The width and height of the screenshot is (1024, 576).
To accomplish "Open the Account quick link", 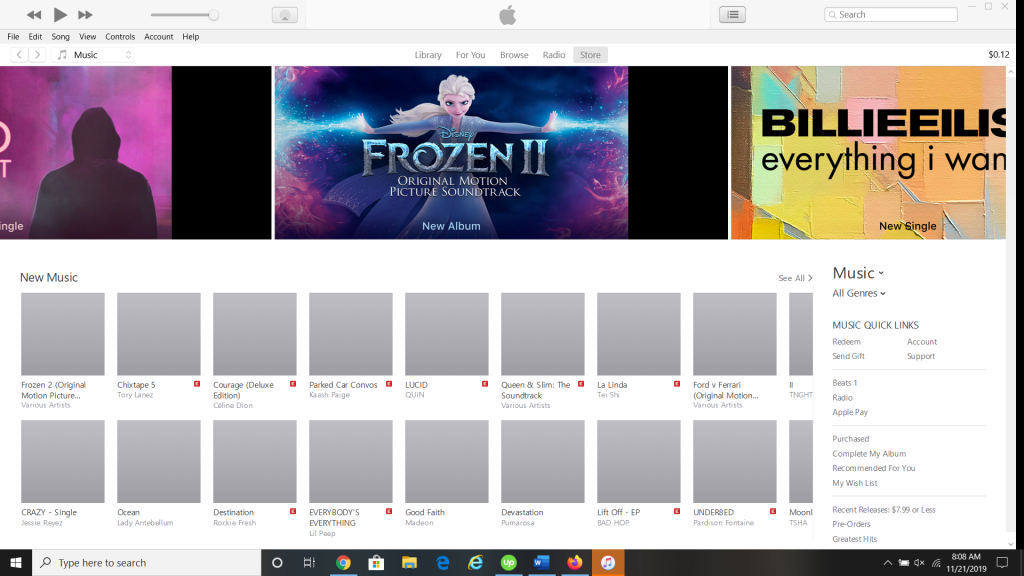I will (921, 342).
